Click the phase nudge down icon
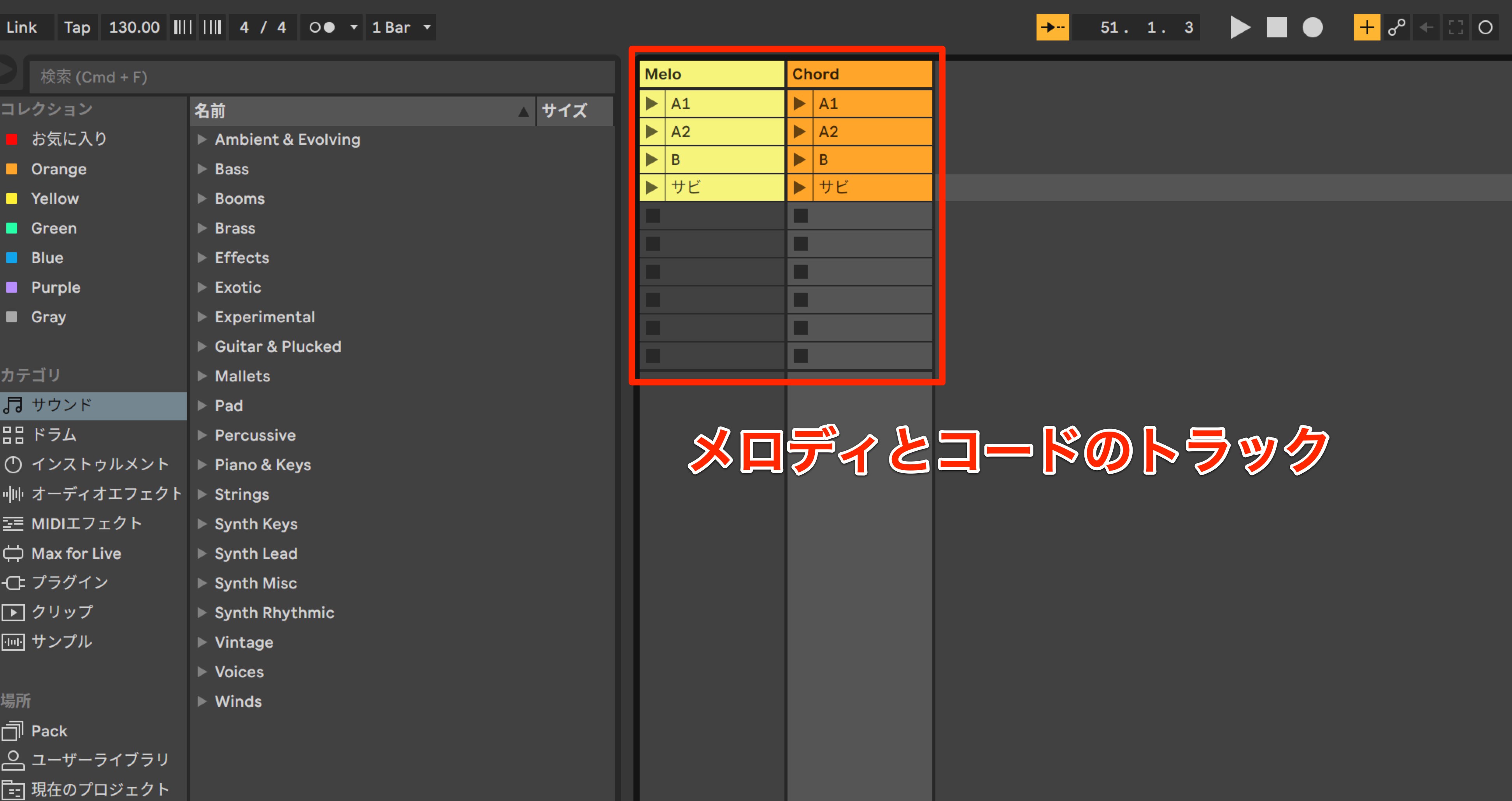This screenshot has width=1512, height=801. pos(182,27)
